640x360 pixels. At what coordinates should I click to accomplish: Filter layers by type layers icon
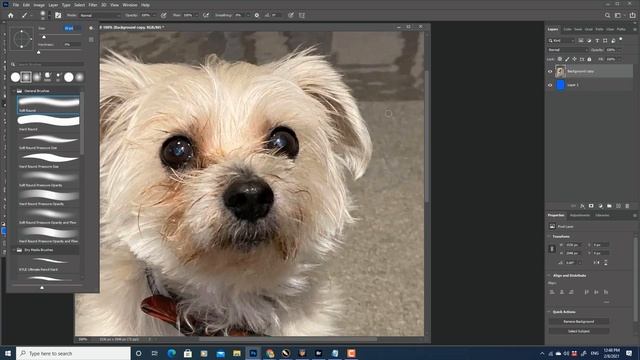[597, 40]
